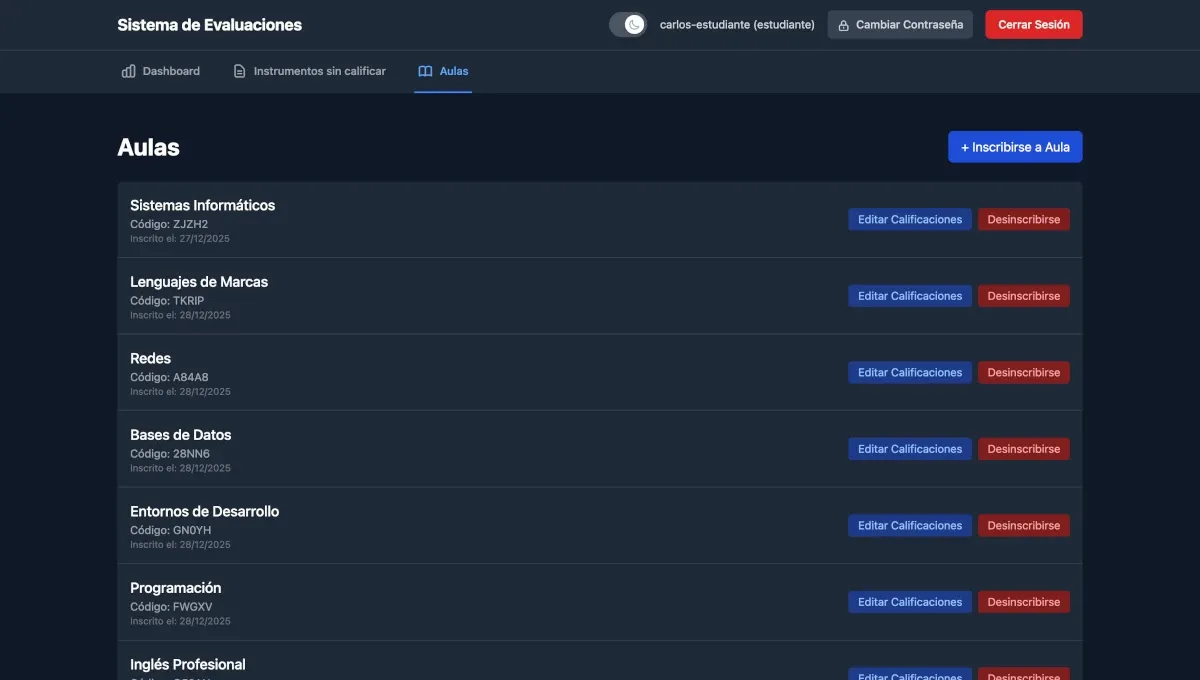This screenshot has width=1200, height=680.
Task: Select the bar chart icon beside Dashboard
Action: pyautogui.click(x=127, y=68)
